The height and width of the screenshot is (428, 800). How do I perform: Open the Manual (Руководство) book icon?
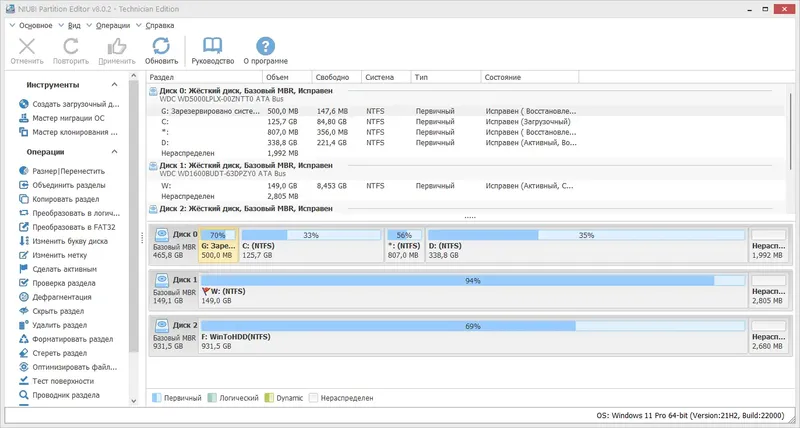pyautogui.click(x=212, y=46)
